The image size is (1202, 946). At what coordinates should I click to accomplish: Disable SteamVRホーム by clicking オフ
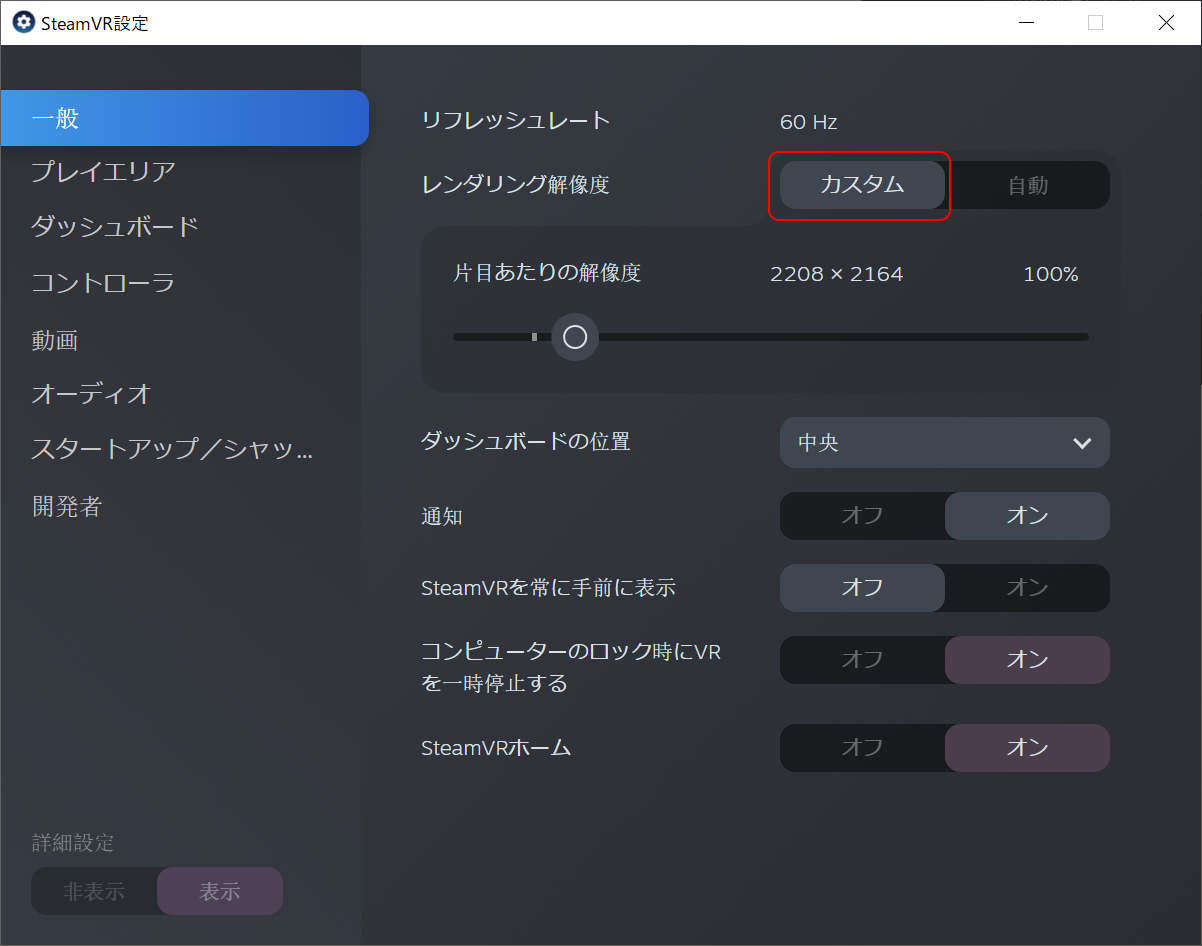pos(861,747)
